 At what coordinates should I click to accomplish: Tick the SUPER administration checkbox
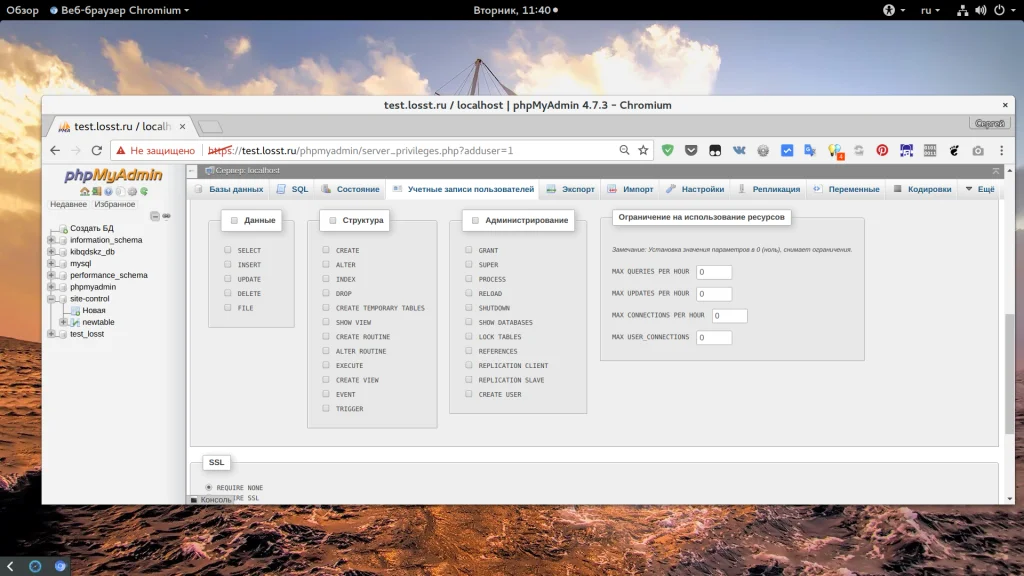tap(469, 265)
